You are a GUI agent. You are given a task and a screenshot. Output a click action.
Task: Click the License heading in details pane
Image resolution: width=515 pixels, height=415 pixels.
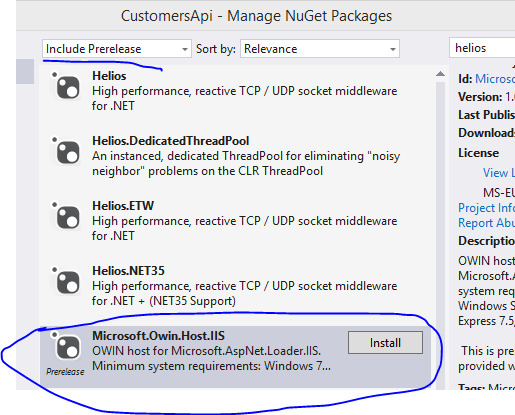click(478, 153)
